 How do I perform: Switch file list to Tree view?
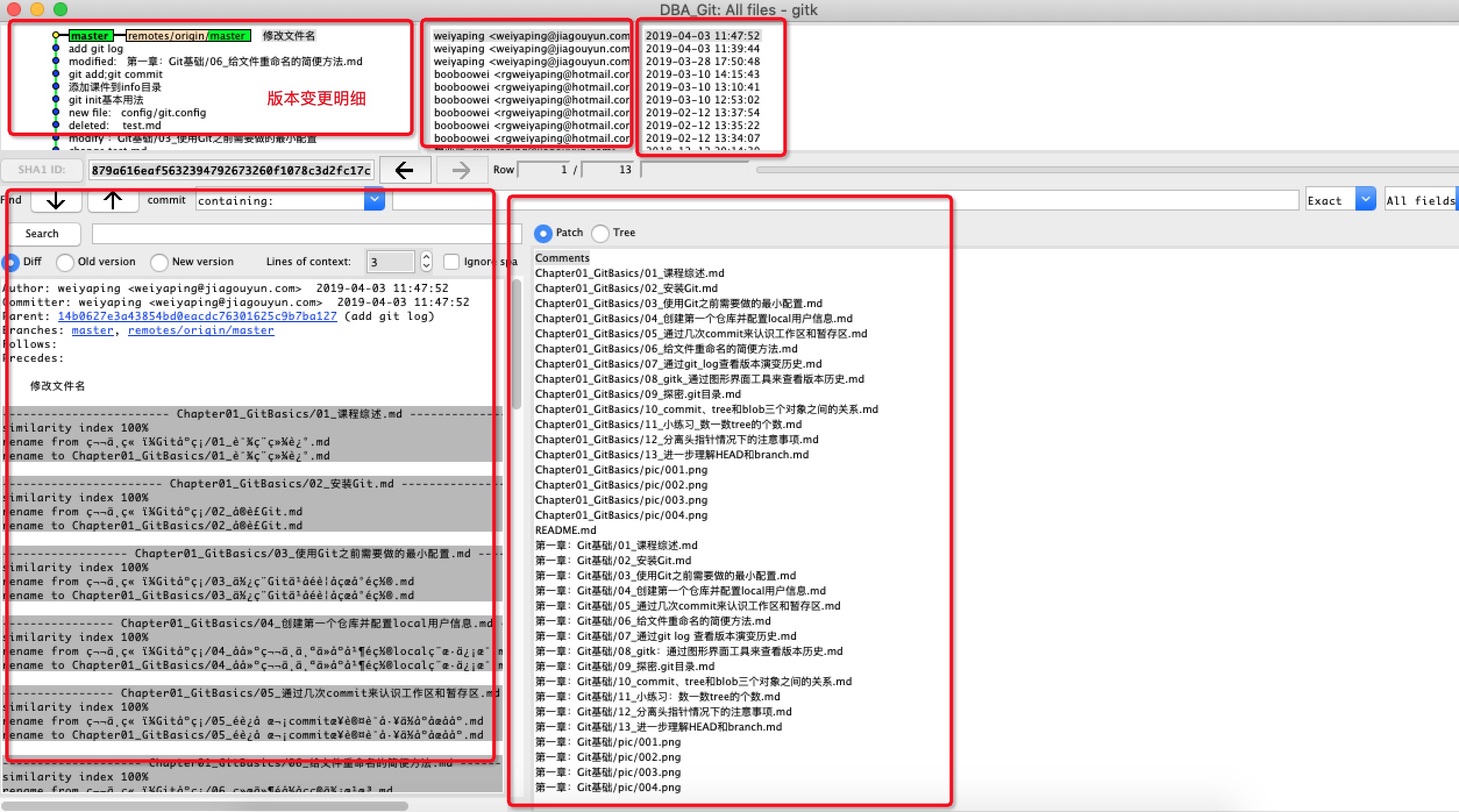tap(601, 233)
